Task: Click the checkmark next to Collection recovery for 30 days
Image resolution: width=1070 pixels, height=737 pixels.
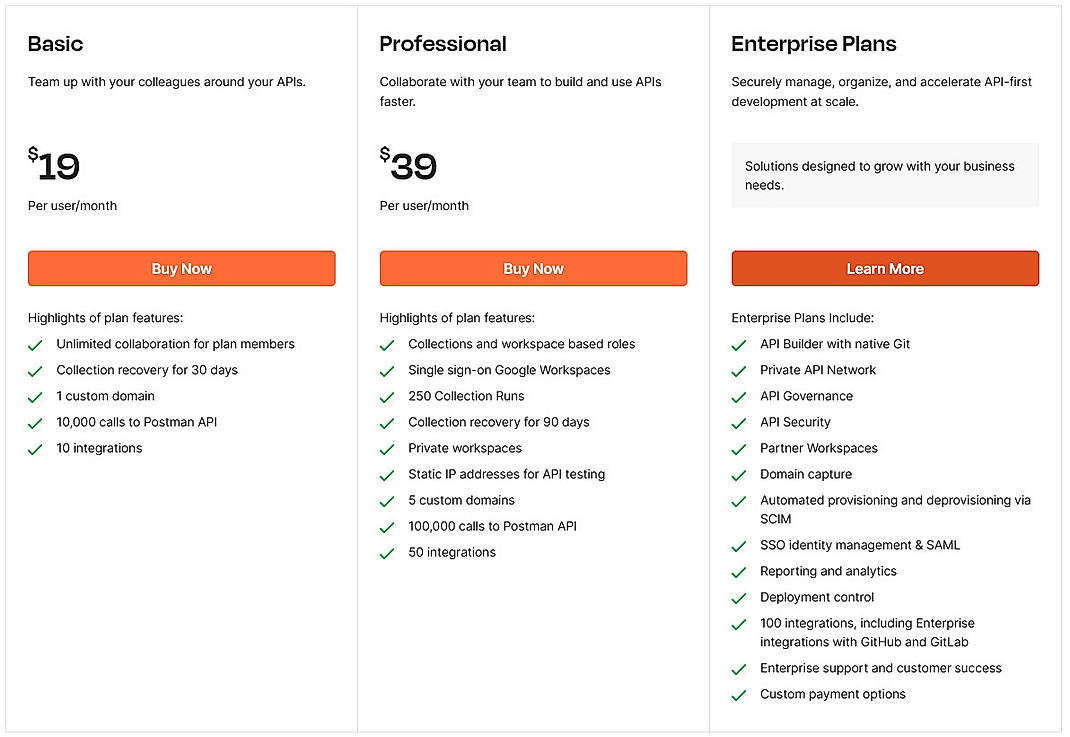Action: pyautogui.click(x=35, y=370)
